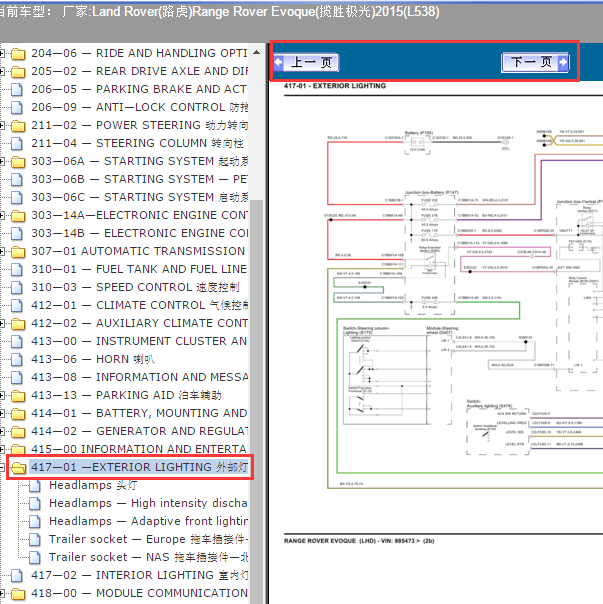Click the 412-01 Climate Control document icon
Image resolution: width=603 pixels, height=604 pixels.
click(17, 305)
